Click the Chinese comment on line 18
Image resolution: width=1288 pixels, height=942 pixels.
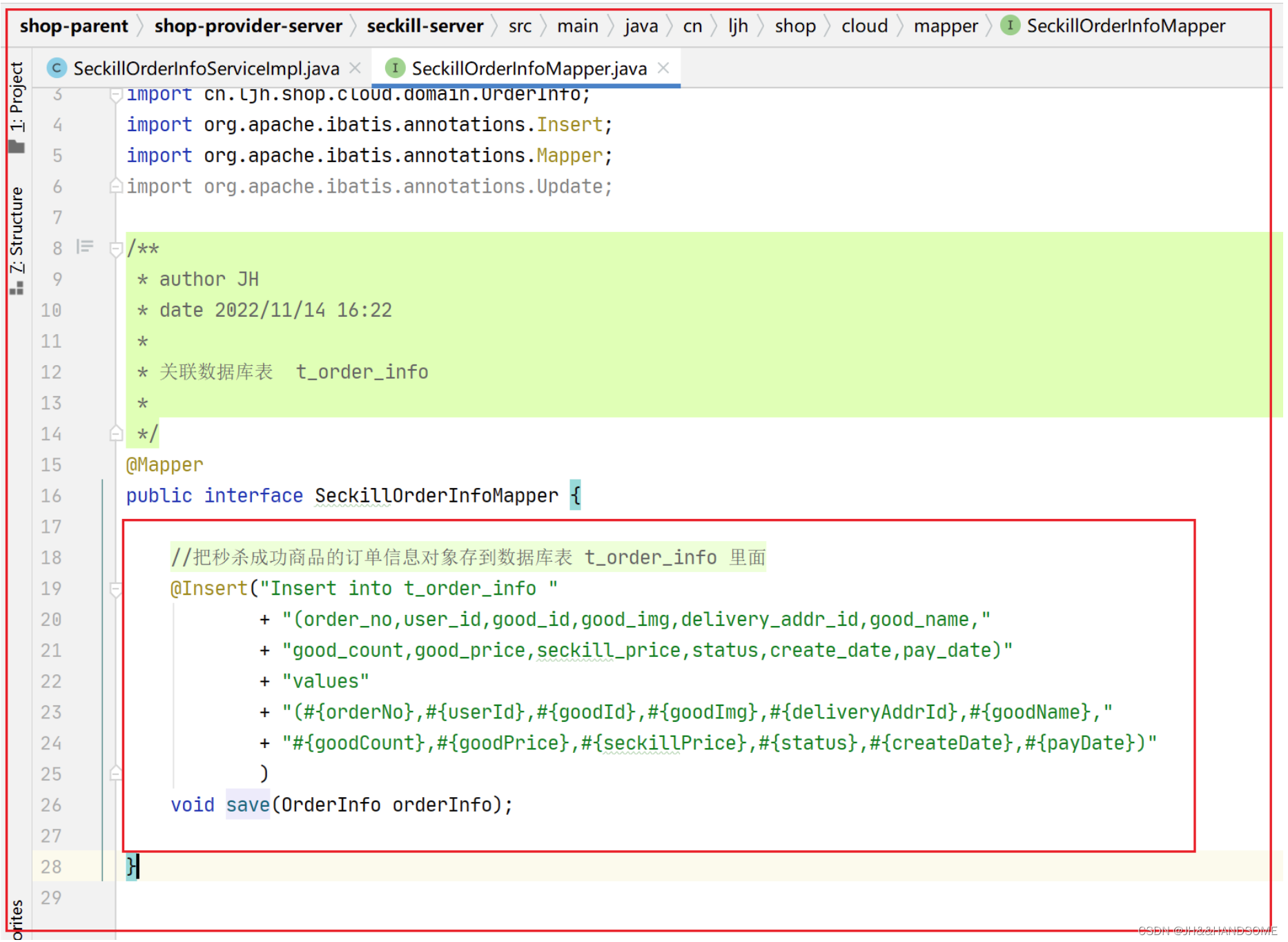tap(468, 557)
